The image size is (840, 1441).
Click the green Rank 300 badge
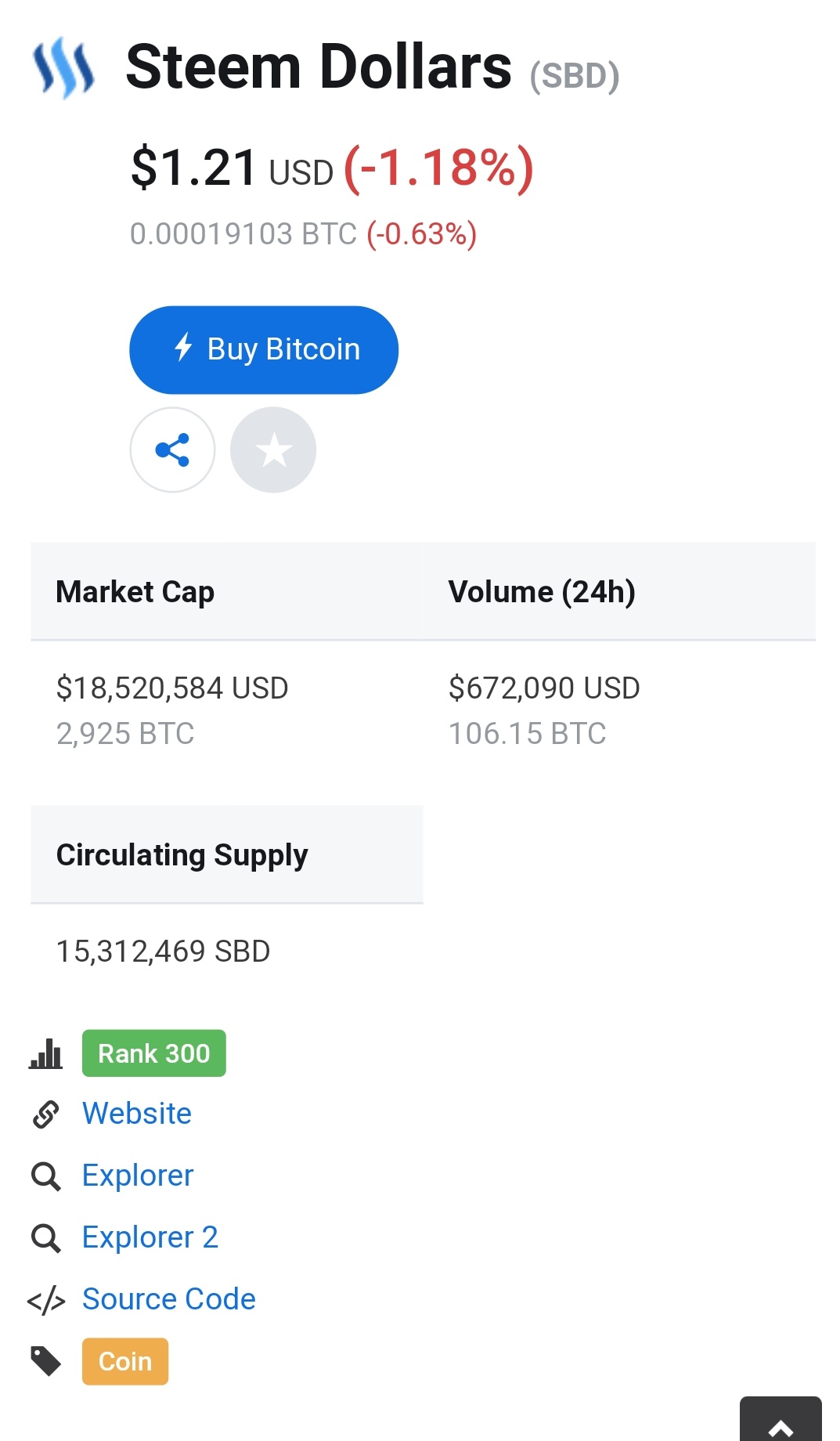pos(154,1053)
